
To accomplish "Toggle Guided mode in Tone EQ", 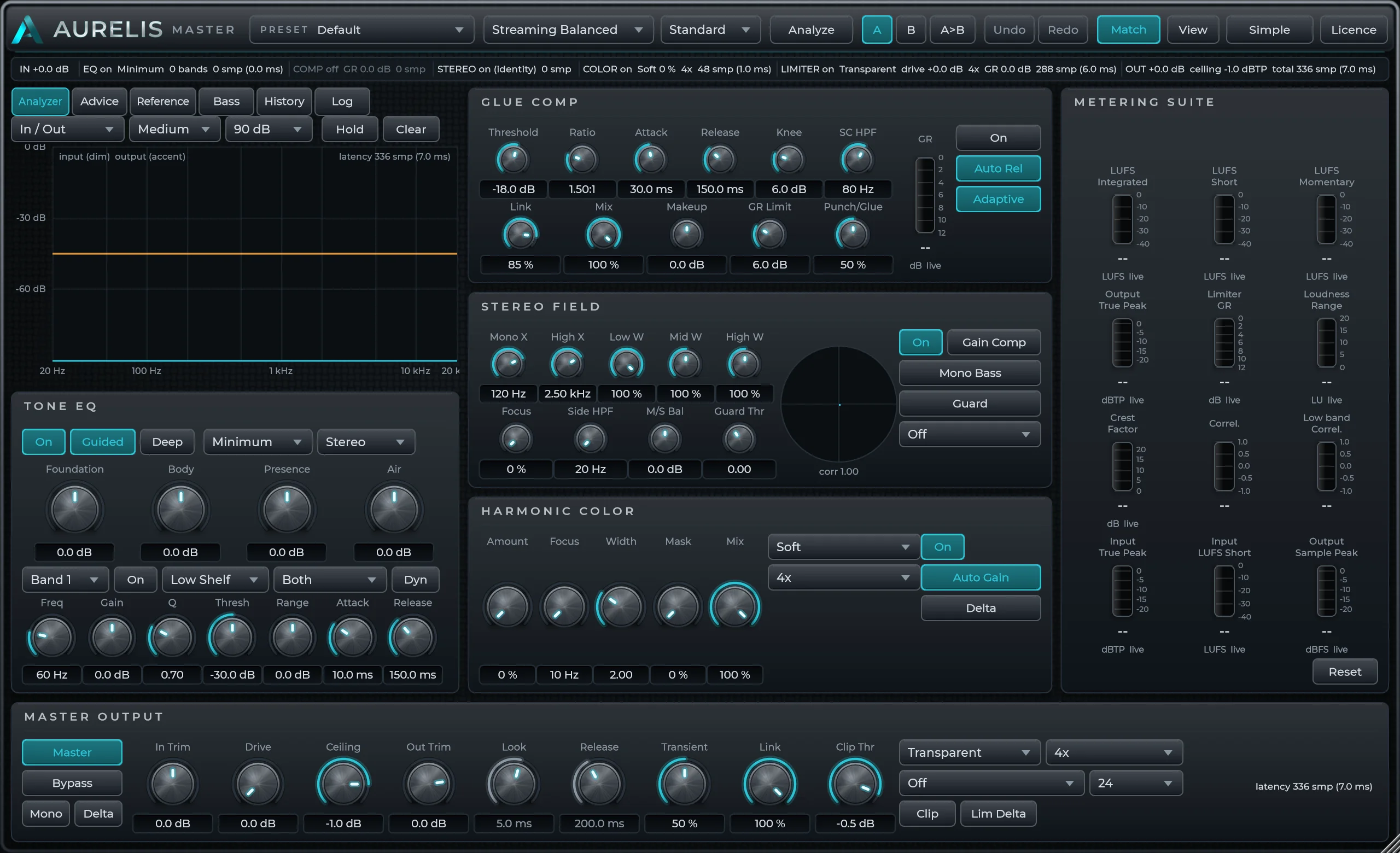I will (102, 441).
